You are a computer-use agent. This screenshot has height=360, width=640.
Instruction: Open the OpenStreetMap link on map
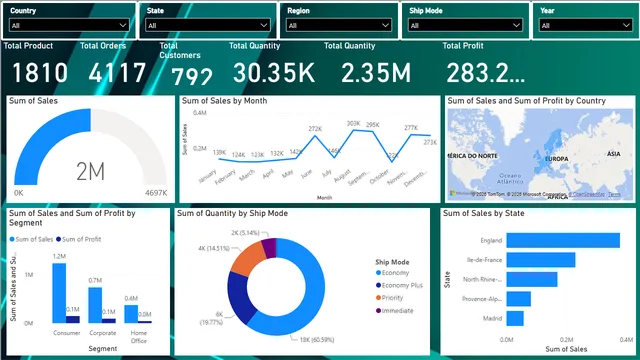587,194
